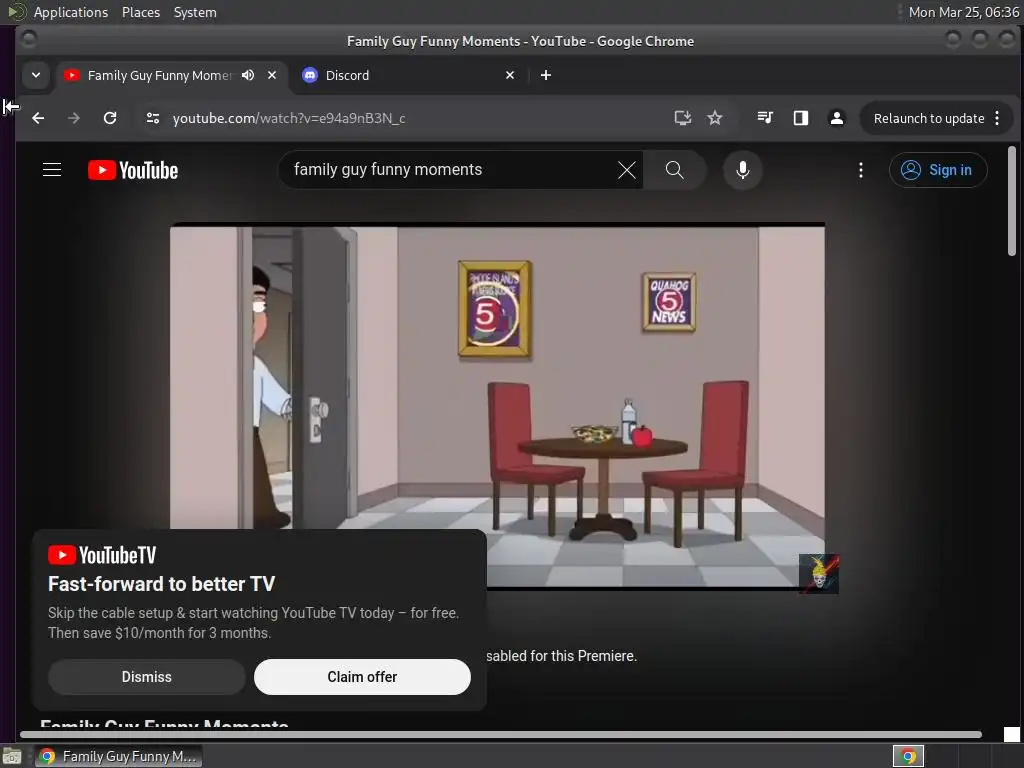Bookmark this page with the star

[x=714, y=118]
